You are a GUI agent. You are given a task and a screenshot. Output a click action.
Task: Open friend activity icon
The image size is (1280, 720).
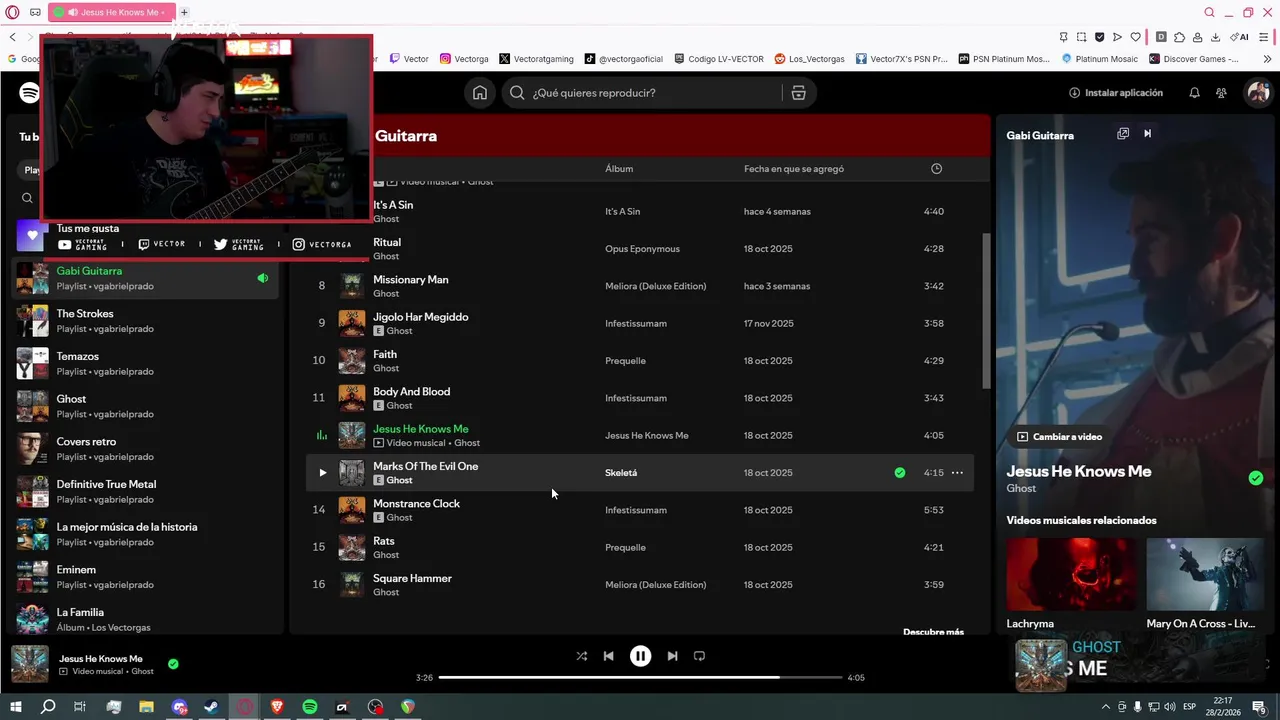(x=1221, y=93)
